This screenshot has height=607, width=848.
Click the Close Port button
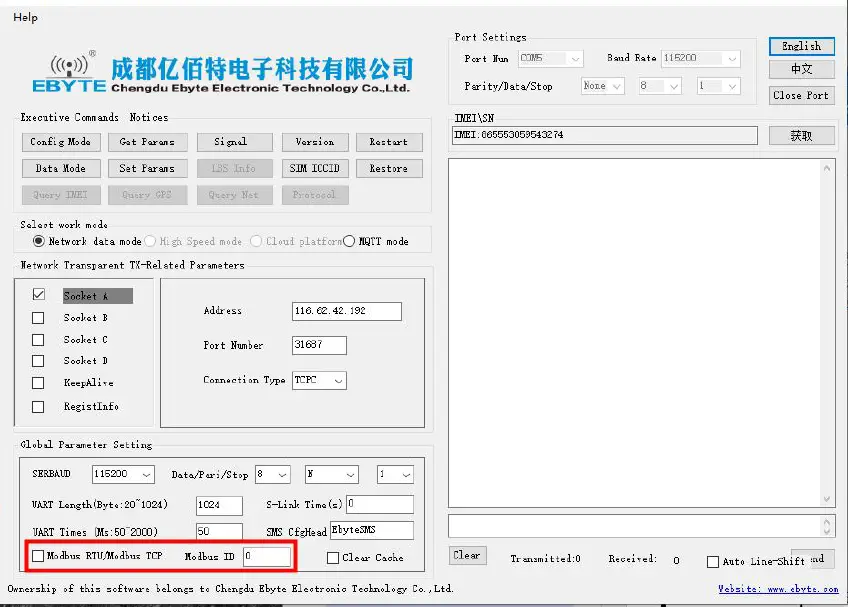tap(802, 95)
